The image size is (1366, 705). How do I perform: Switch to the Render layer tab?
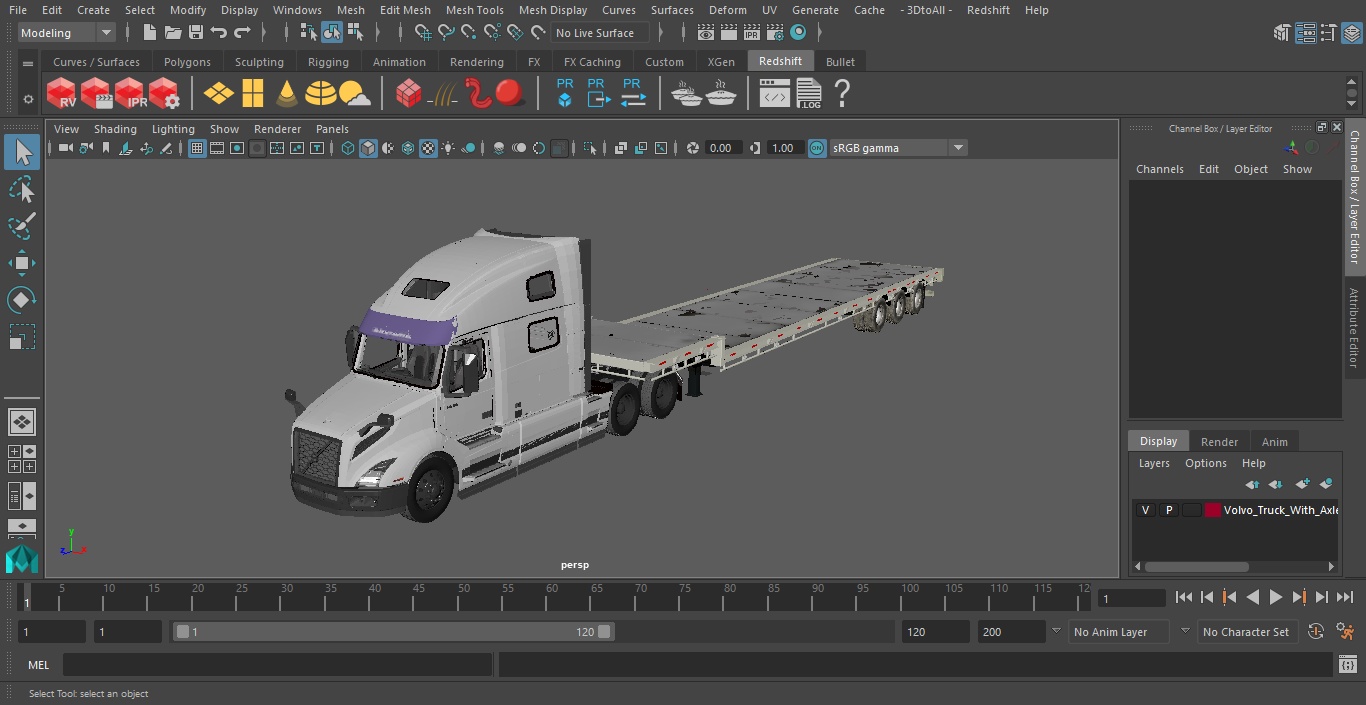pos(1219,442)
